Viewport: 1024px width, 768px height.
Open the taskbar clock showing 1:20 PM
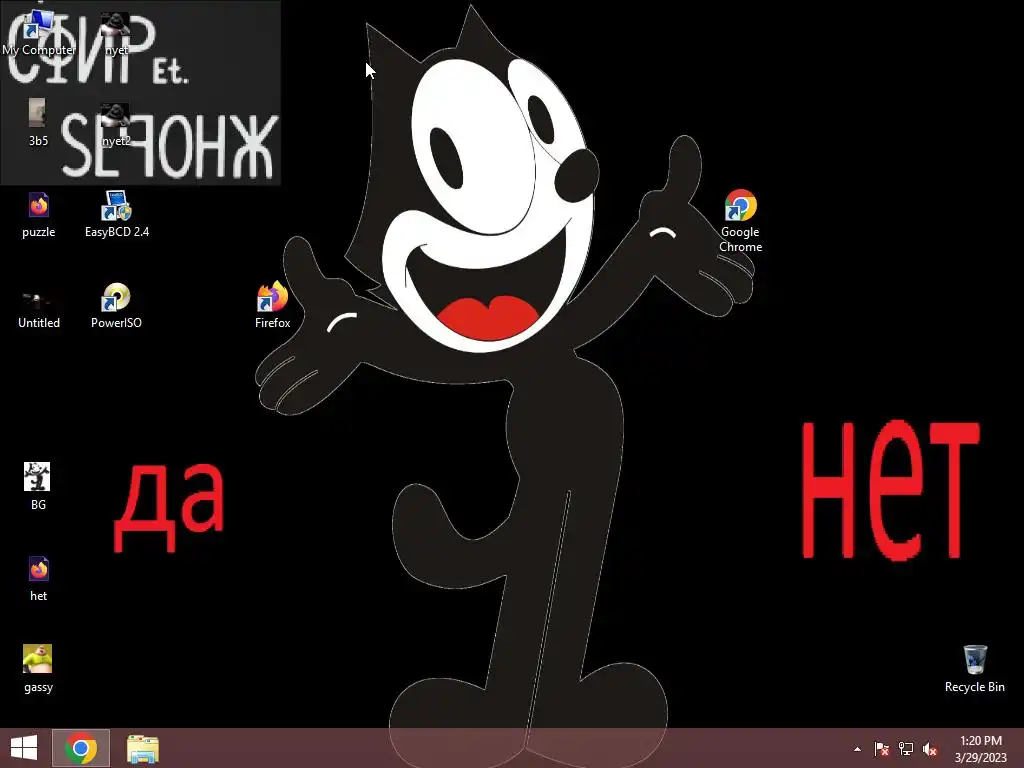981,748
